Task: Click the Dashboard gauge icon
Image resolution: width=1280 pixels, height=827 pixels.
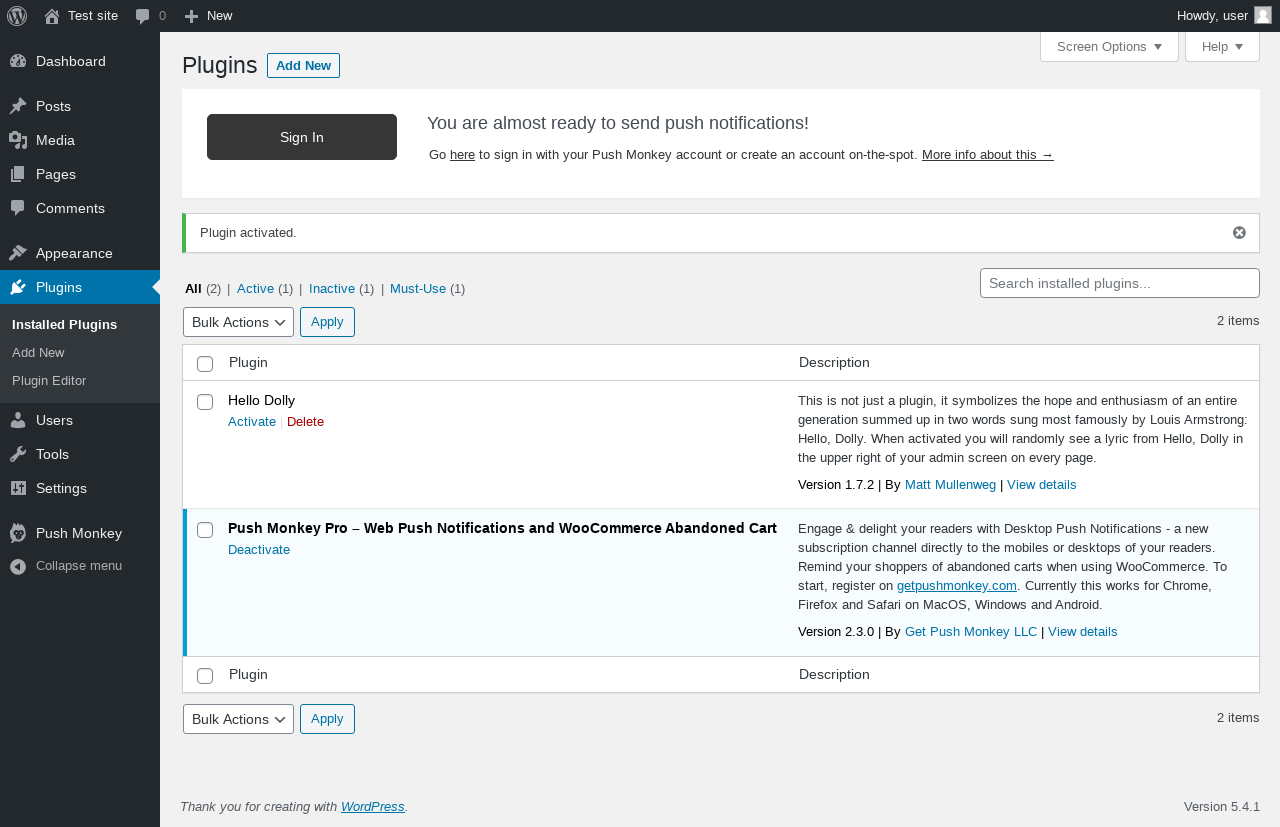Action: [18, 61]
